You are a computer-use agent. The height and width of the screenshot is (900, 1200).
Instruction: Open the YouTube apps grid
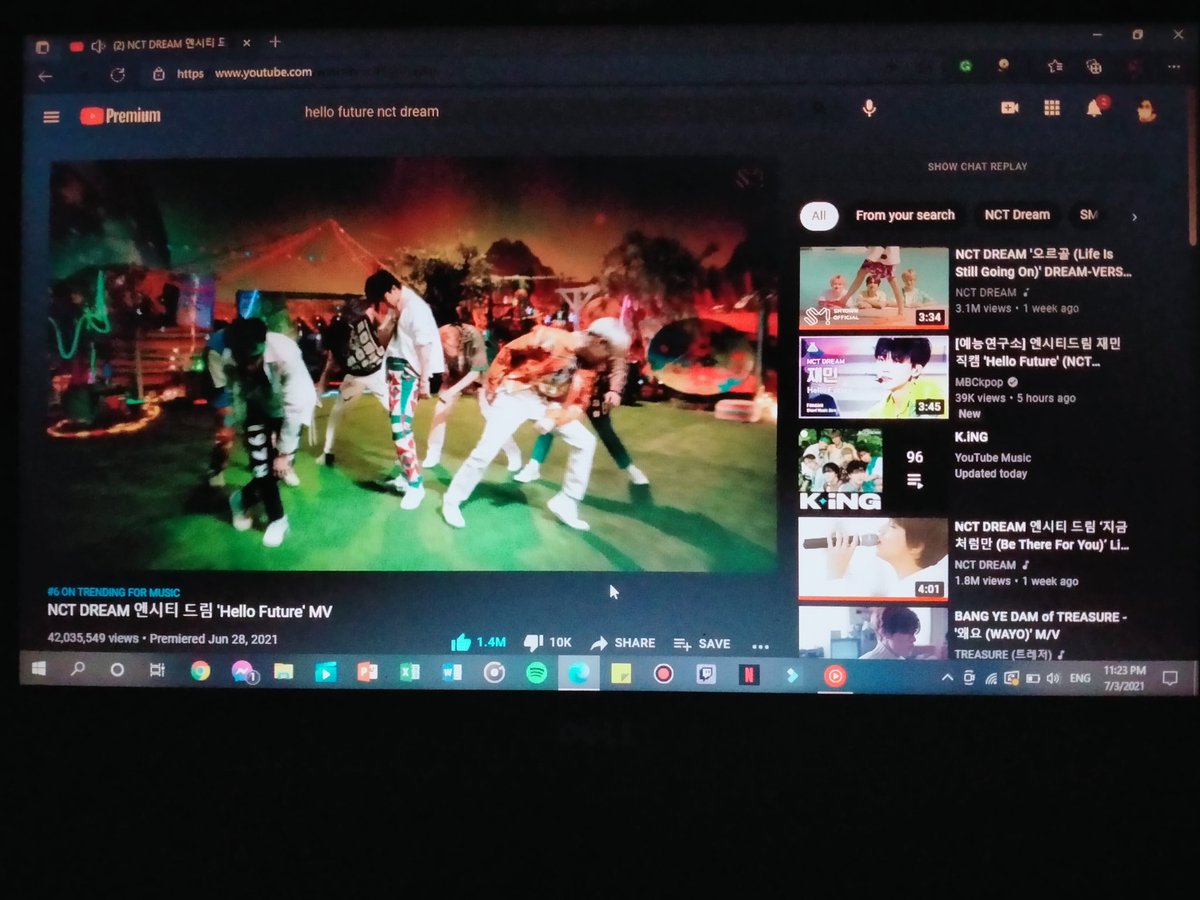[1052, 108]
